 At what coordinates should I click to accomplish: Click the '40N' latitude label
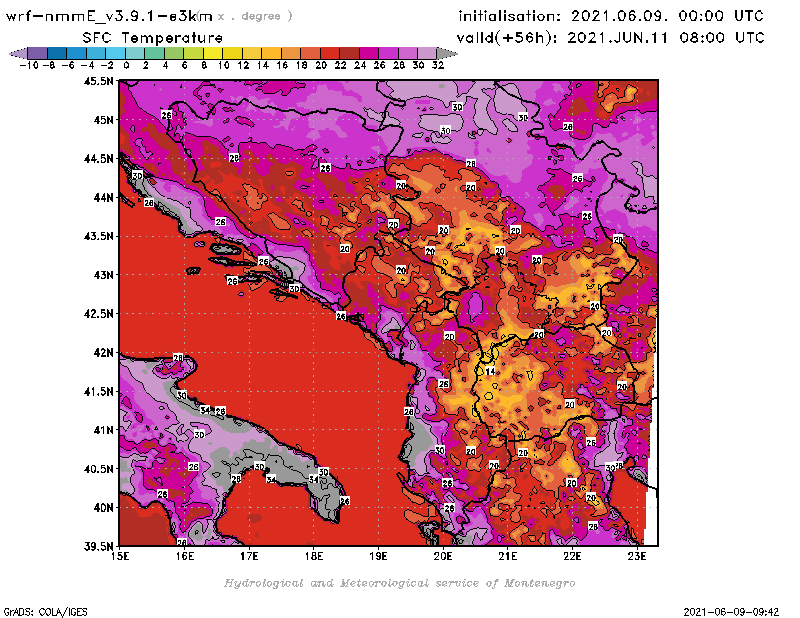[103, 508]
